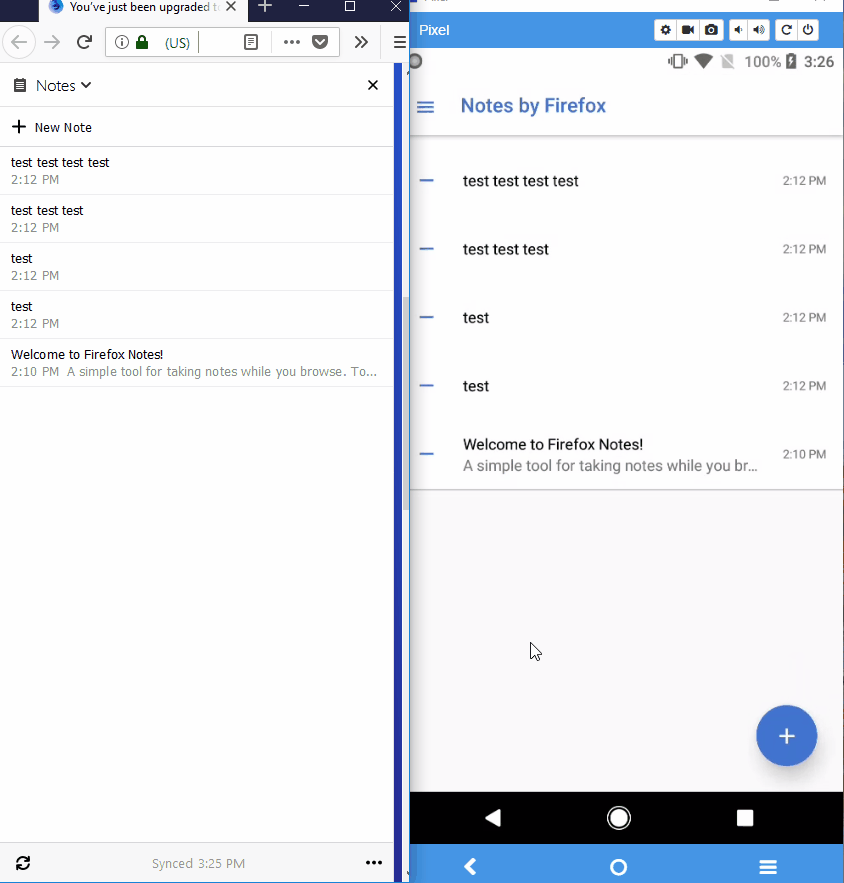Click the green padlock security icon
The width and height of the screenshot is (844, 883).
[x=142, y=42]
